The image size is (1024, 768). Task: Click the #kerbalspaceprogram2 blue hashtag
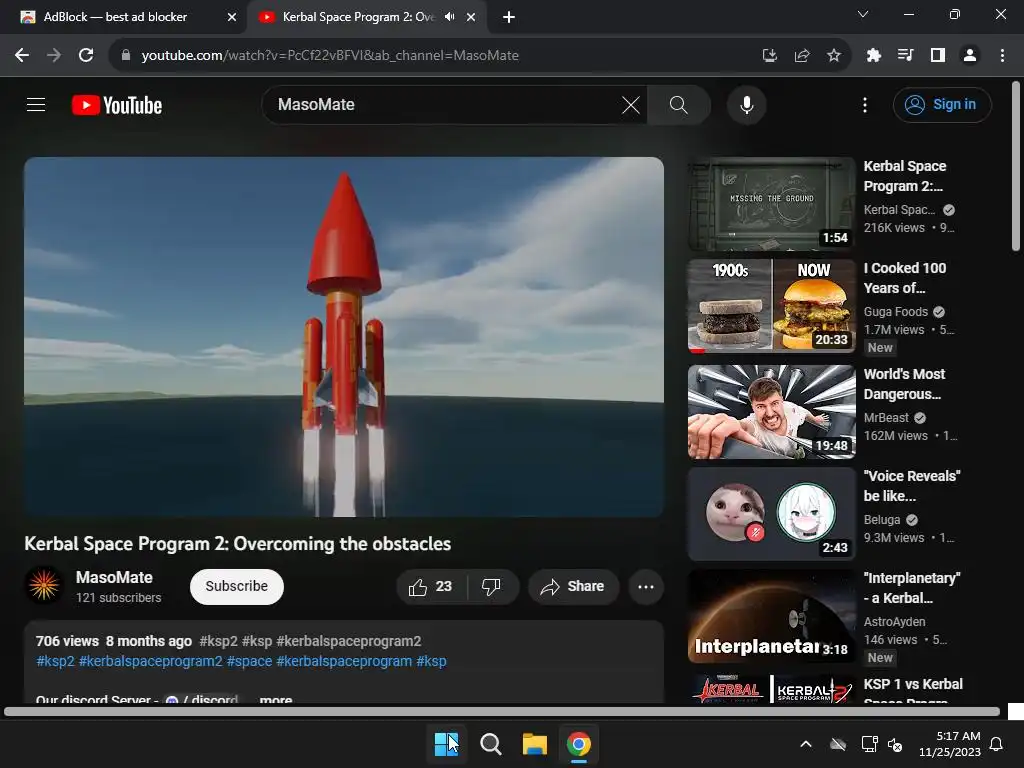point(150,661)
